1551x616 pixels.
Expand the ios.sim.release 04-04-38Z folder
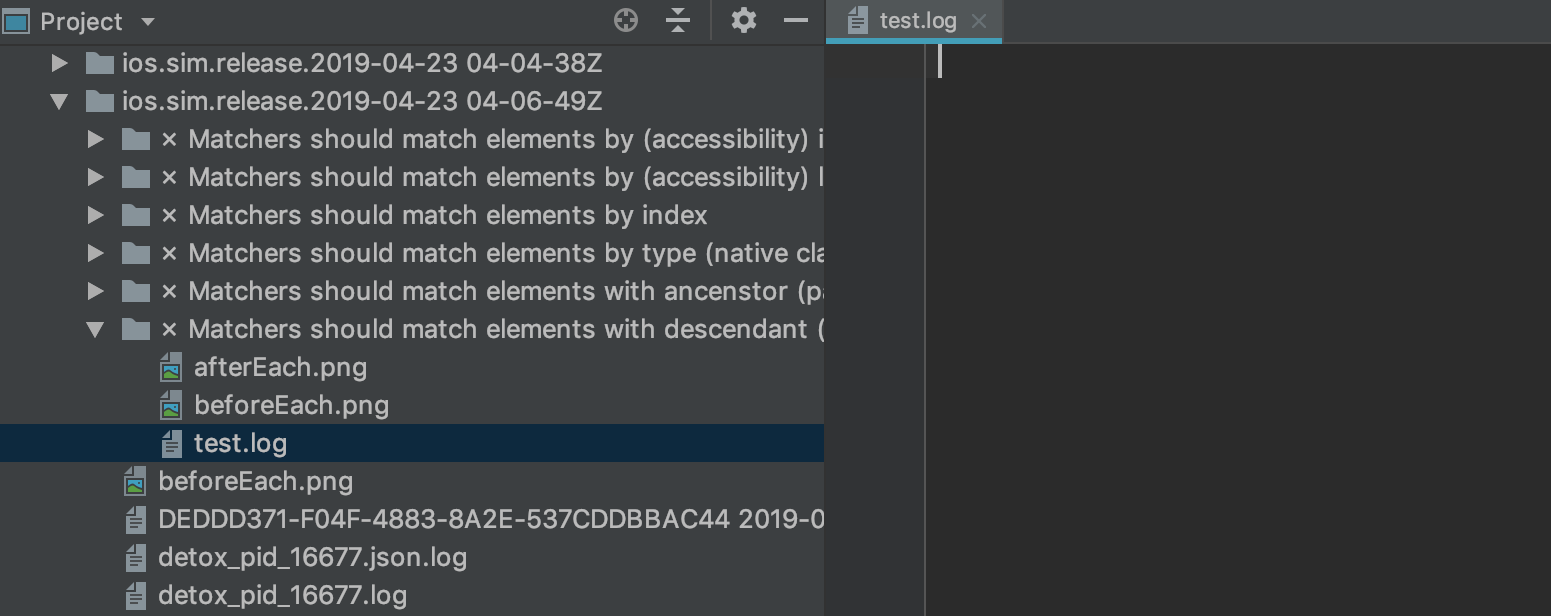(60, 62)
